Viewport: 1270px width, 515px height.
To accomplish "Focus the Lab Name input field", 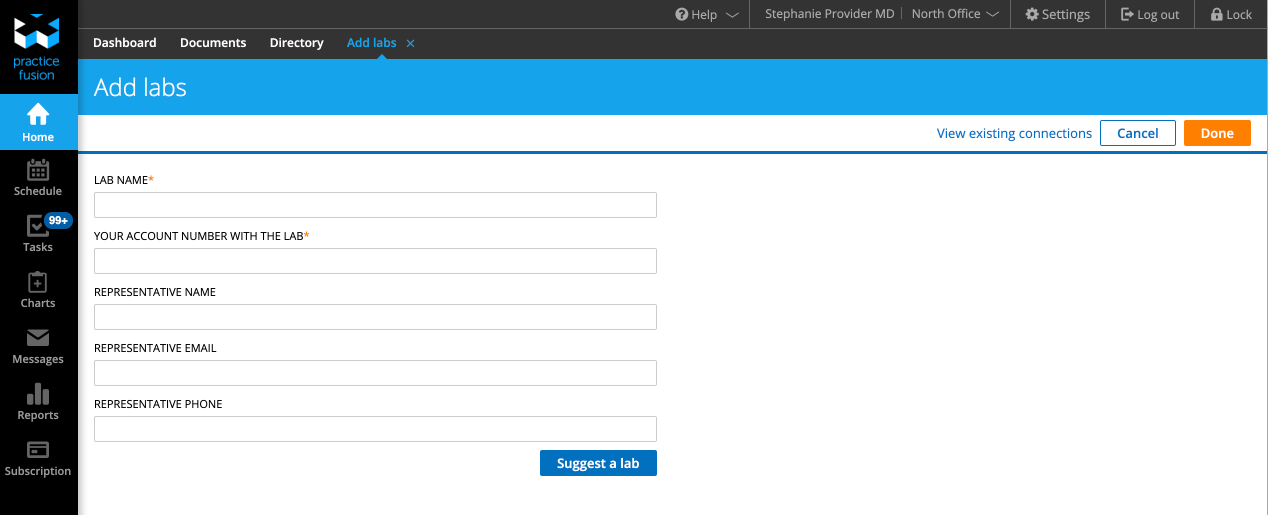I will (375, 205).
